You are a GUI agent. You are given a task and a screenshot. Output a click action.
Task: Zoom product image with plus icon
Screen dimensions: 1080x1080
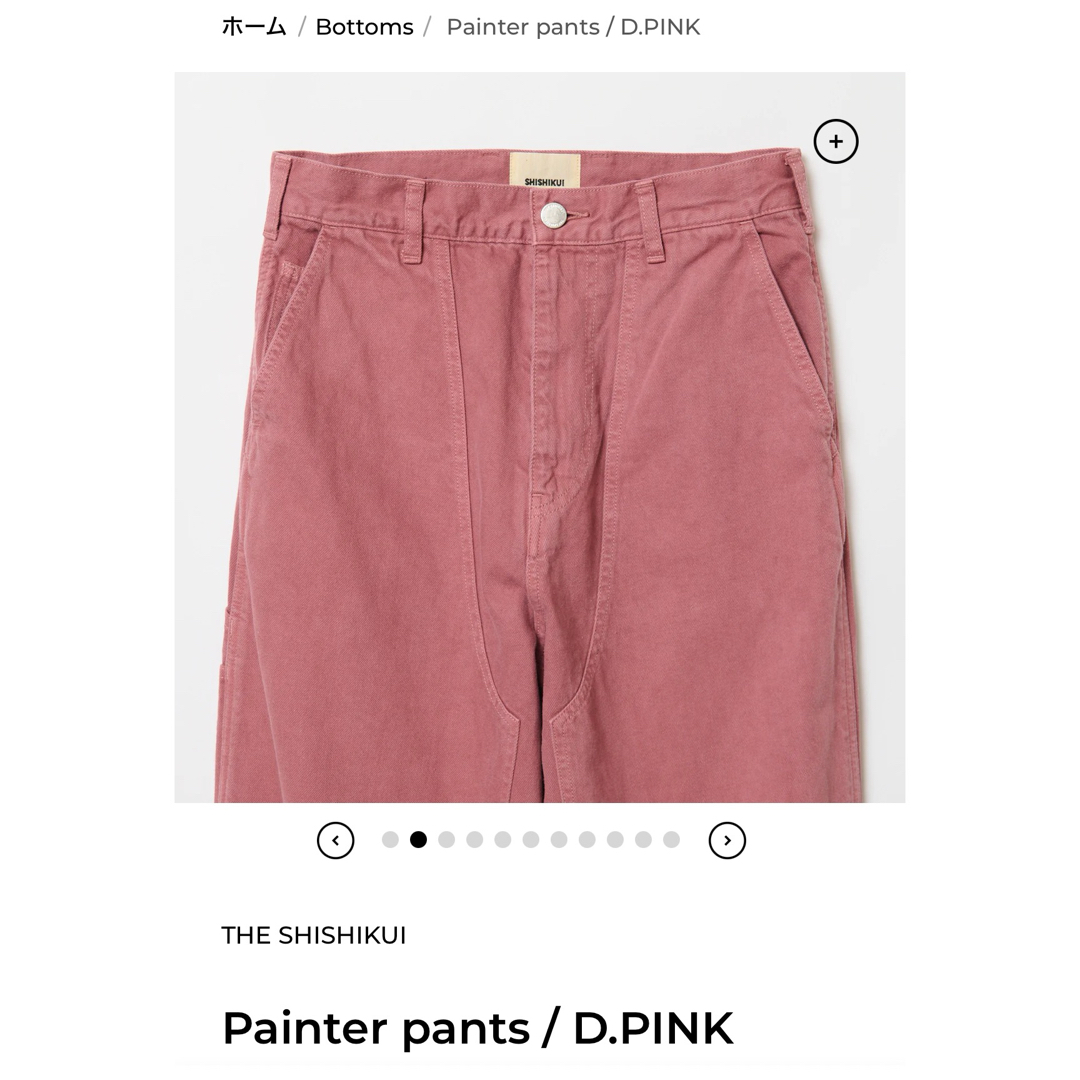pyautogui.click(x=835, y=142)
